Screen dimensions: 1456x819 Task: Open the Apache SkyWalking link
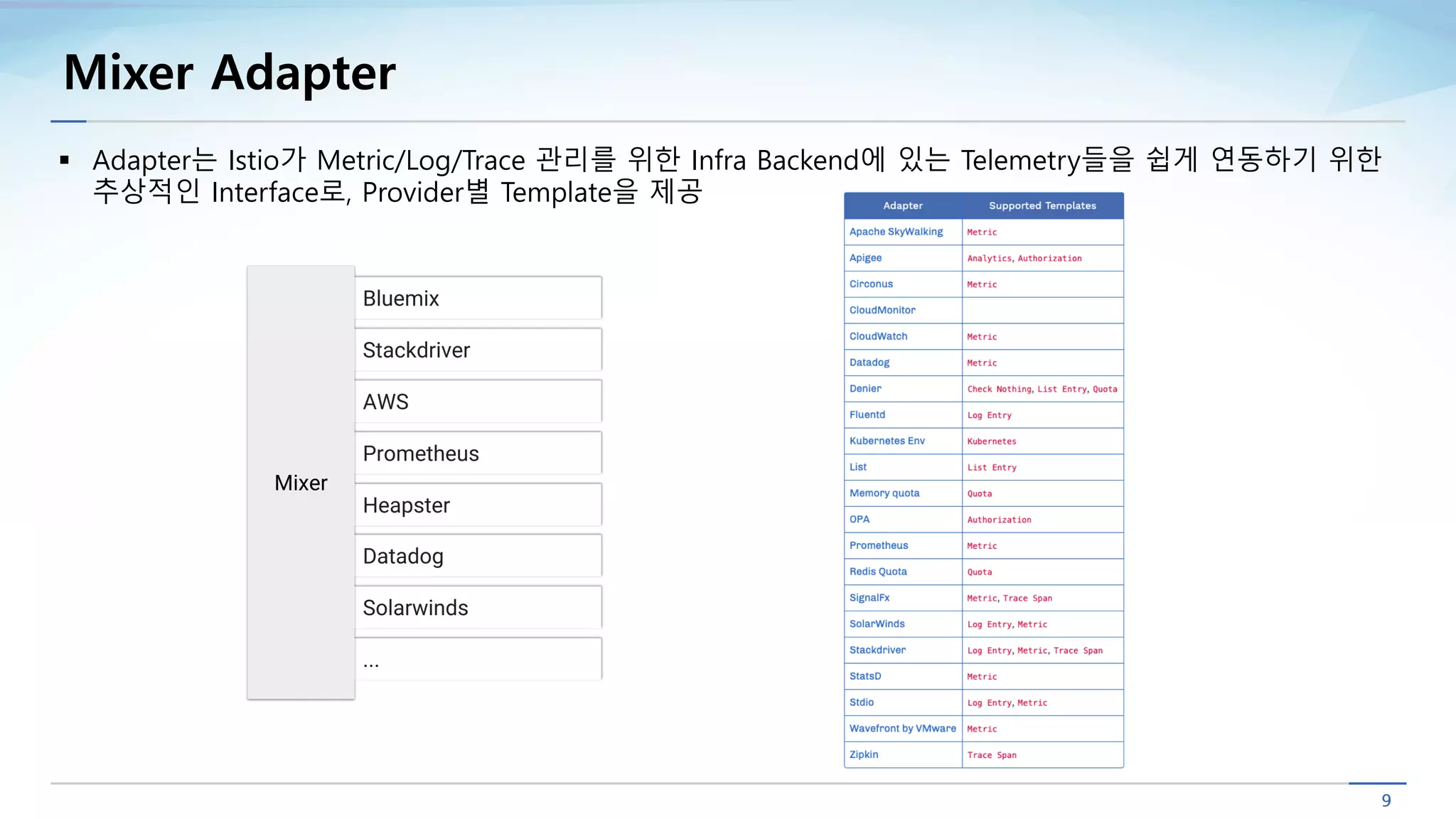point(896,232)
